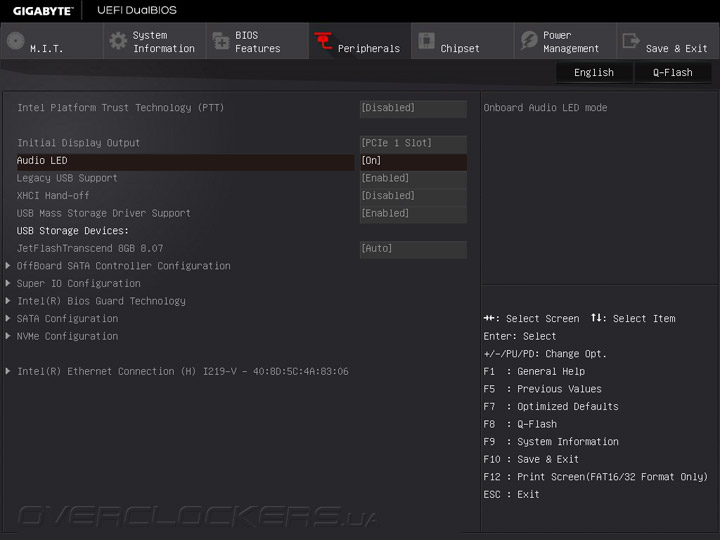Click the Power Management lightning icon
This screenshot has height=540, width=720.
(x=529, y=40)
